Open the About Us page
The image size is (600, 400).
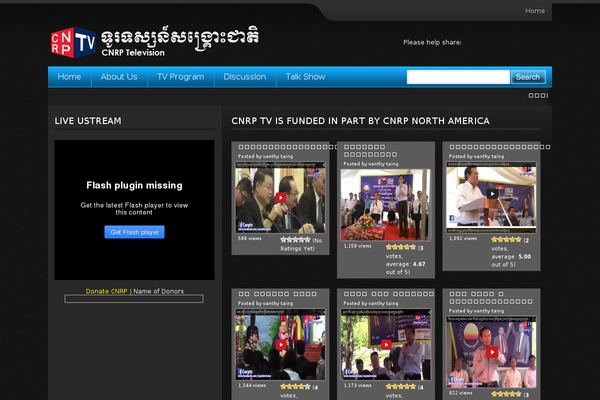coord(119,77)
